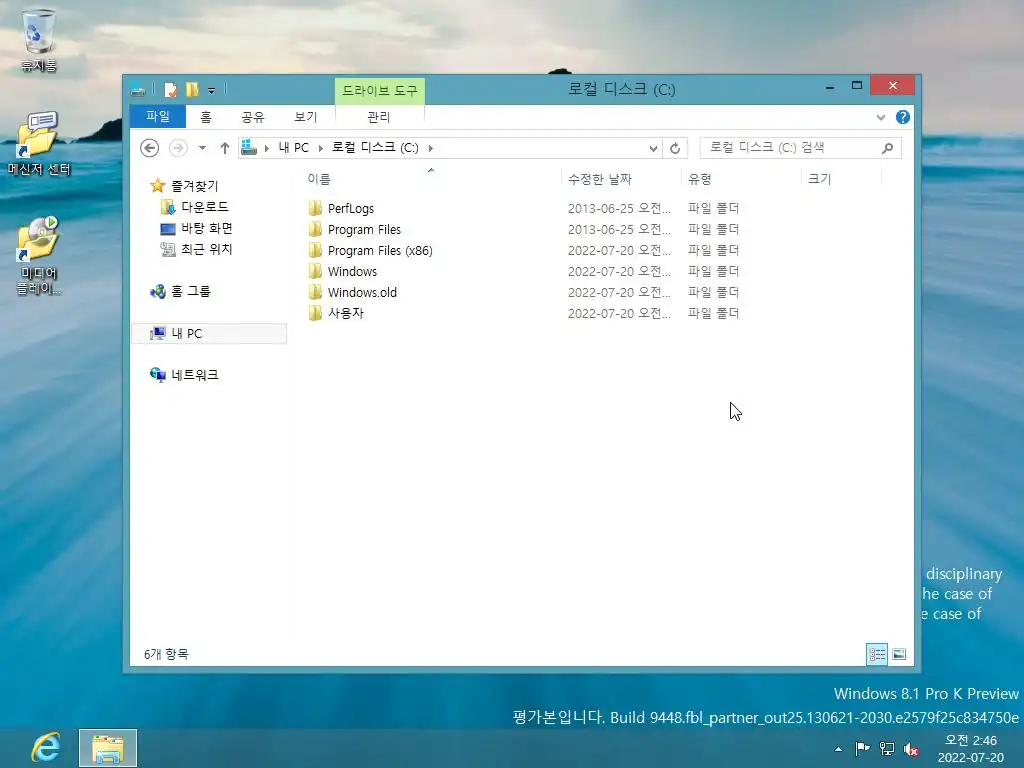
Task: Go up one level with the up arrow
Action: tap(225, 148)
